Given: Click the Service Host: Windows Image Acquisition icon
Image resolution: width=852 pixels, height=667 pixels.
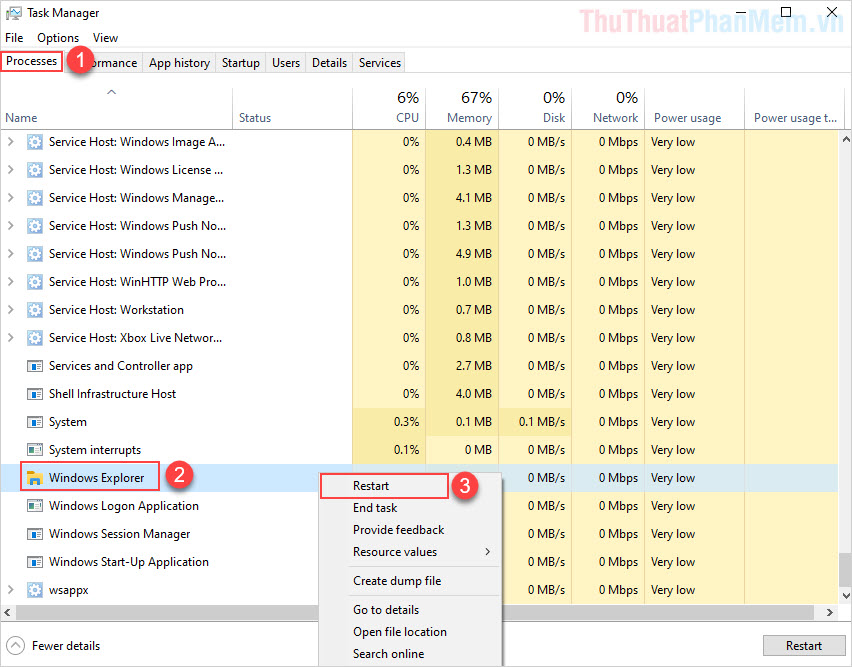Looking at the screenshot, I should [35, 142].
